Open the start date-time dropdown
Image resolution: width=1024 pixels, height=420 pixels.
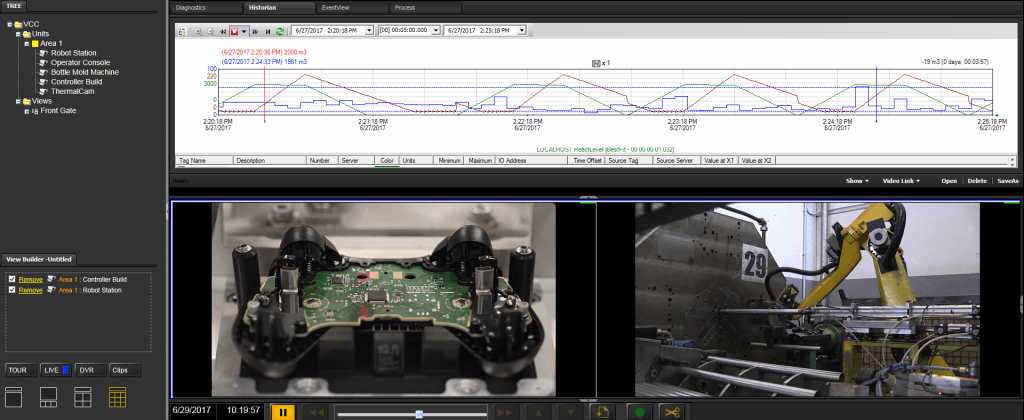369,31
